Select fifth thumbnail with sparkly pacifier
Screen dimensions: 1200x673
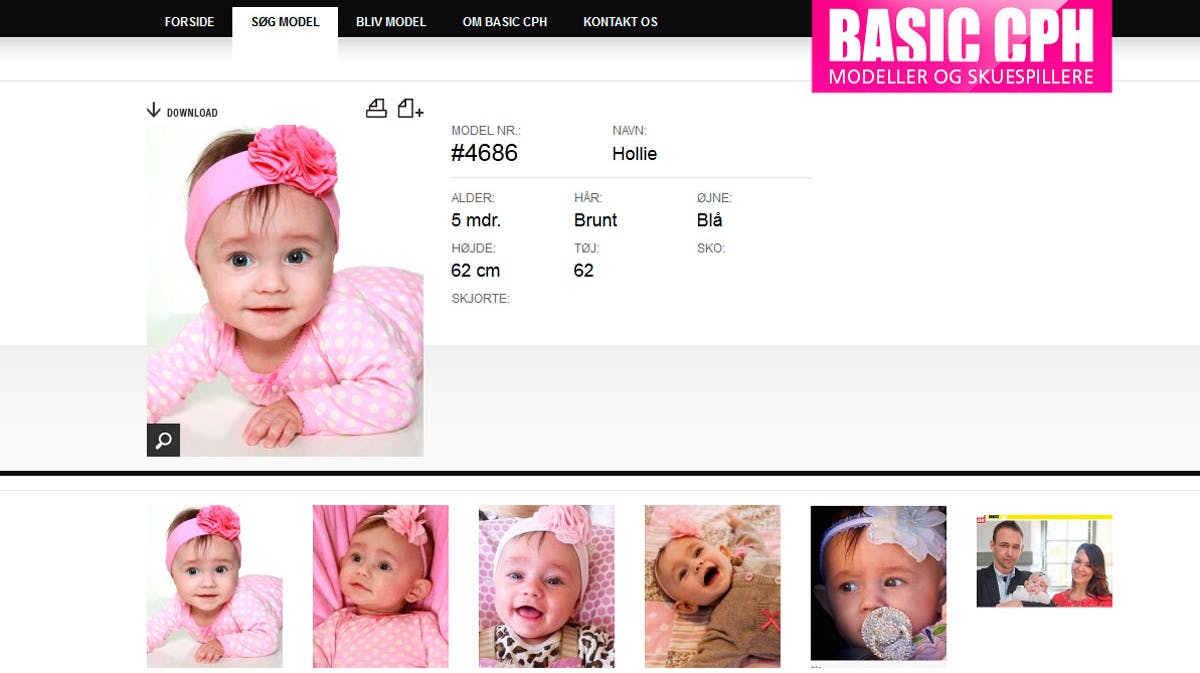point(878,583)
